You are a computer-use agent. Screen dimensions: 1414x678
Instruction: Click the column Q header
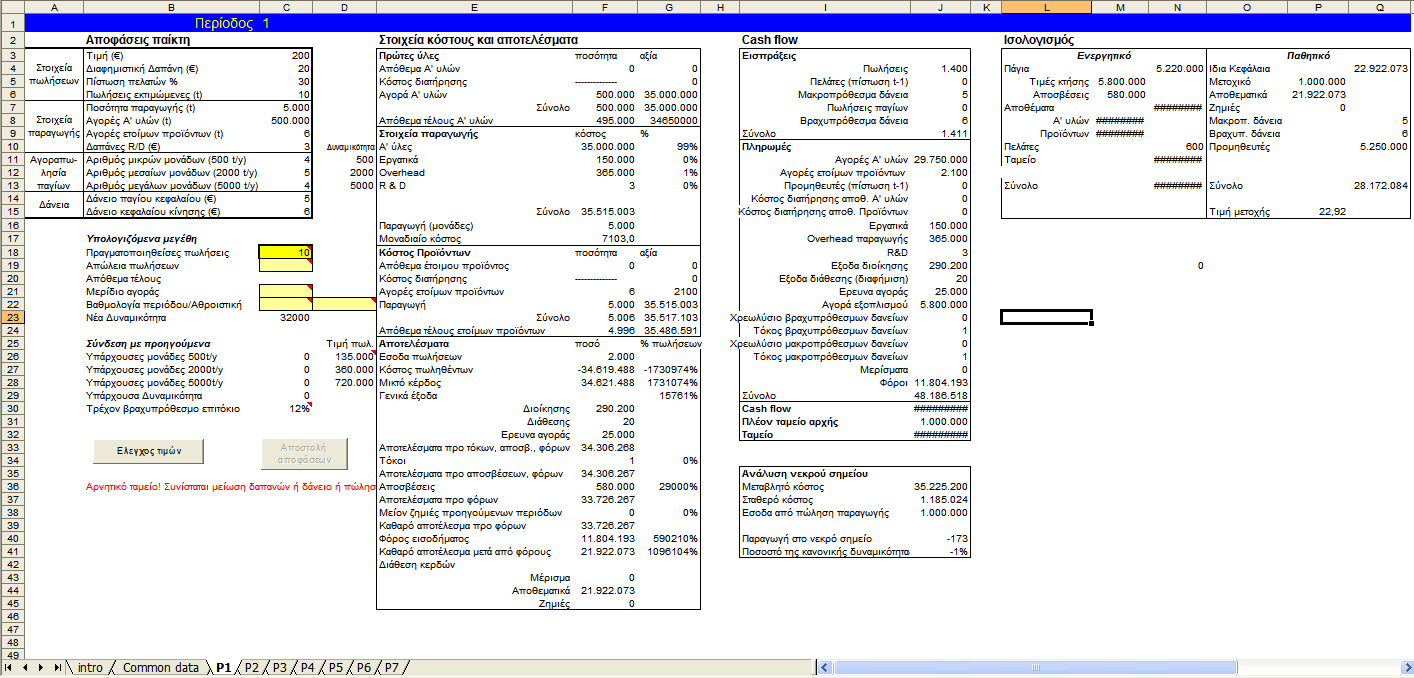pos(1380,7)
